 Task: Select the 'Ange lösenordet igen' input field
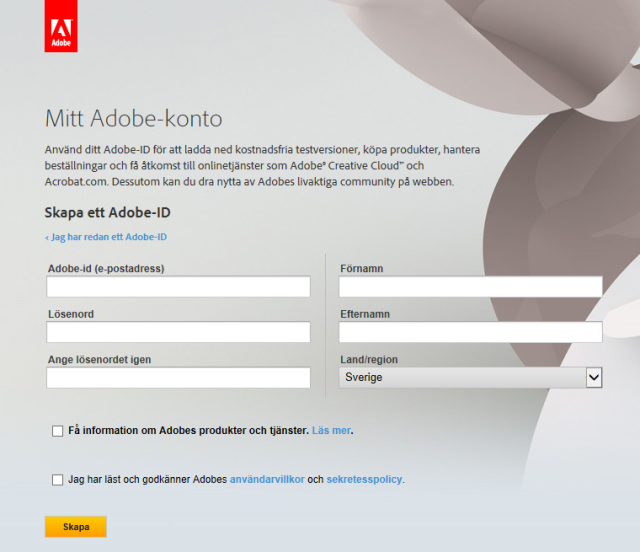(x=178, y=377)
